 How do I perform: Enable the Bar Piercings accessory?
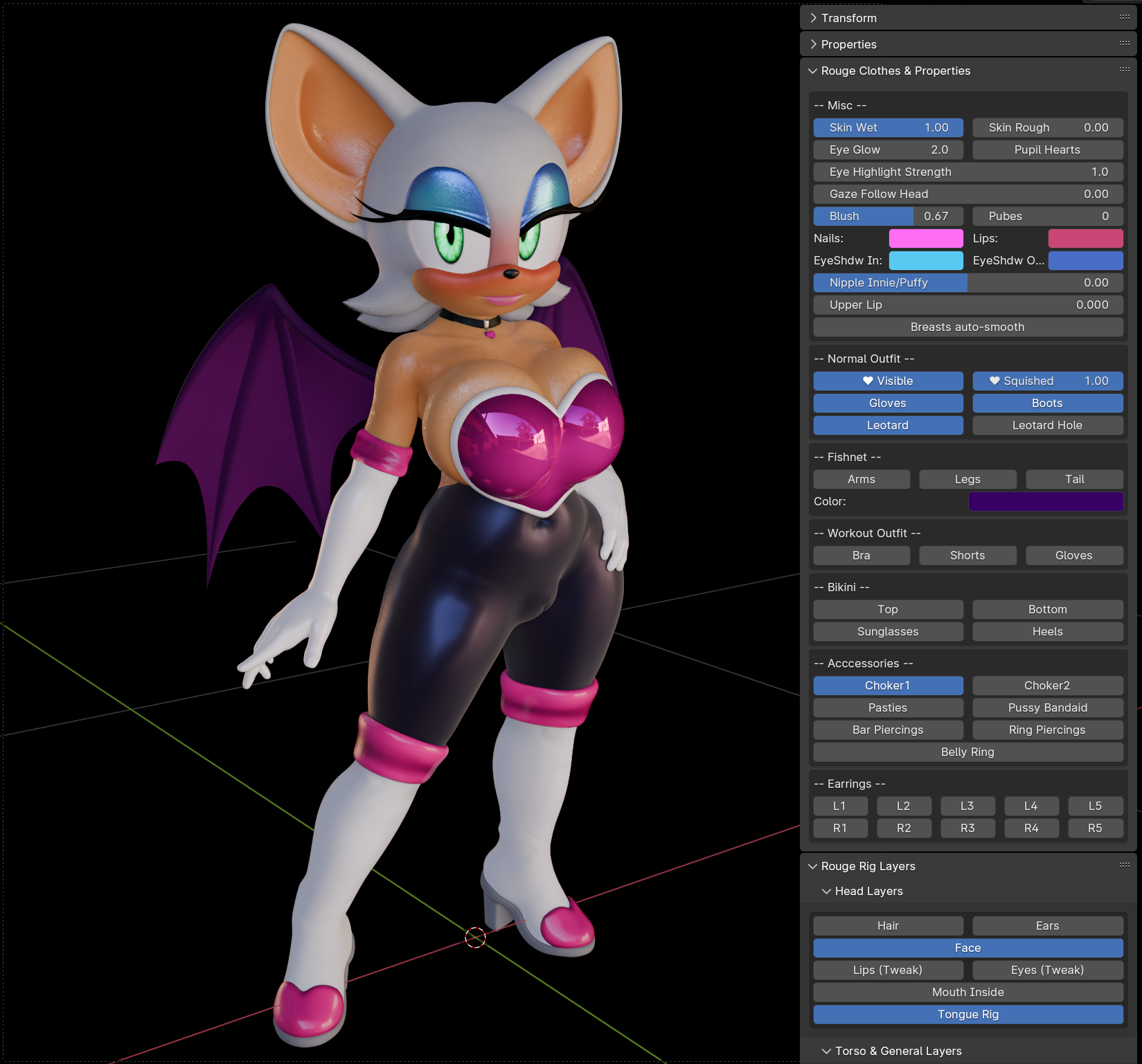pyautogui.click(x=889, y=730)
